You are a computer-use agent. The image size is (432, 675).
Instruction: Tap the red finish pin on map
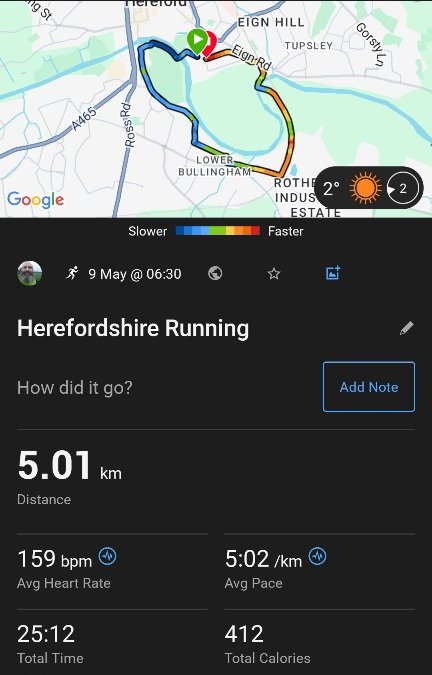click(x=211, y=45)
